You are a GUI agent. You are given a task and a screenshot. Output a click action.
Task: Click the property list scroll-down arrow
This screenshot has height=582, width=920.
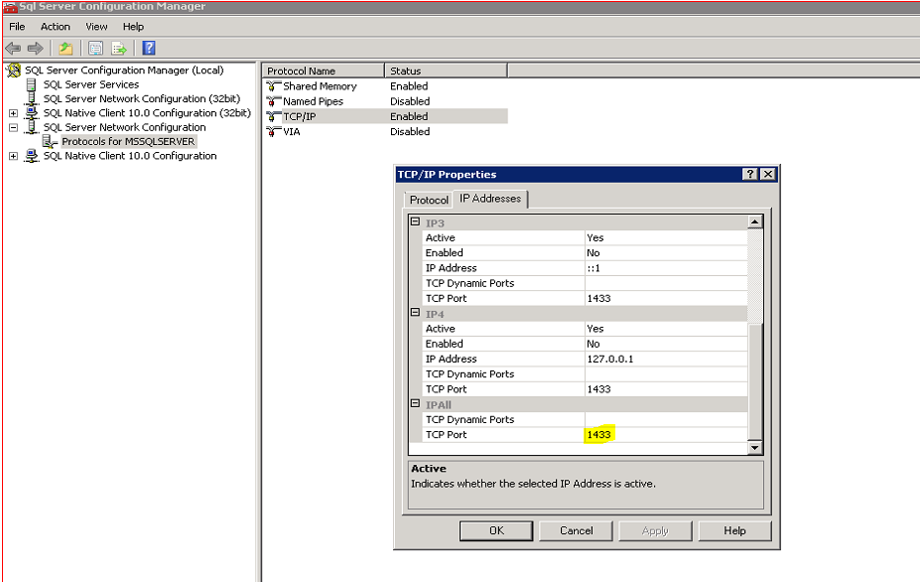[755, 448]
